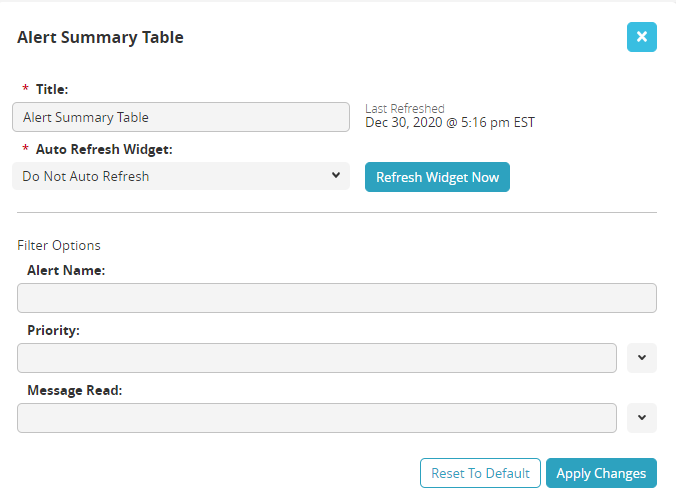Expand the Message Read dropdown arrow button
Screen dimensions: 676x497
coord(641,418)
